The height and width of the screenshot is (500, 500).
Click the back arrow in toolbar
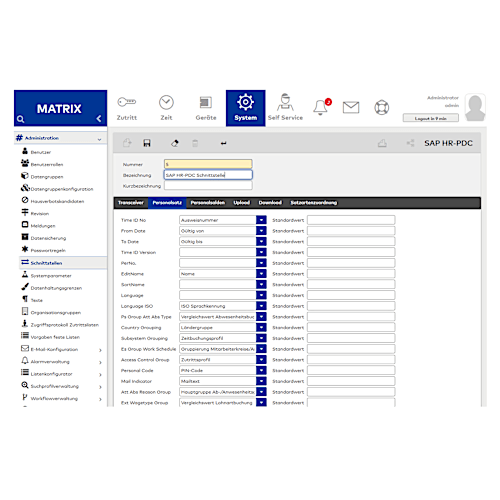click(223, 143)
